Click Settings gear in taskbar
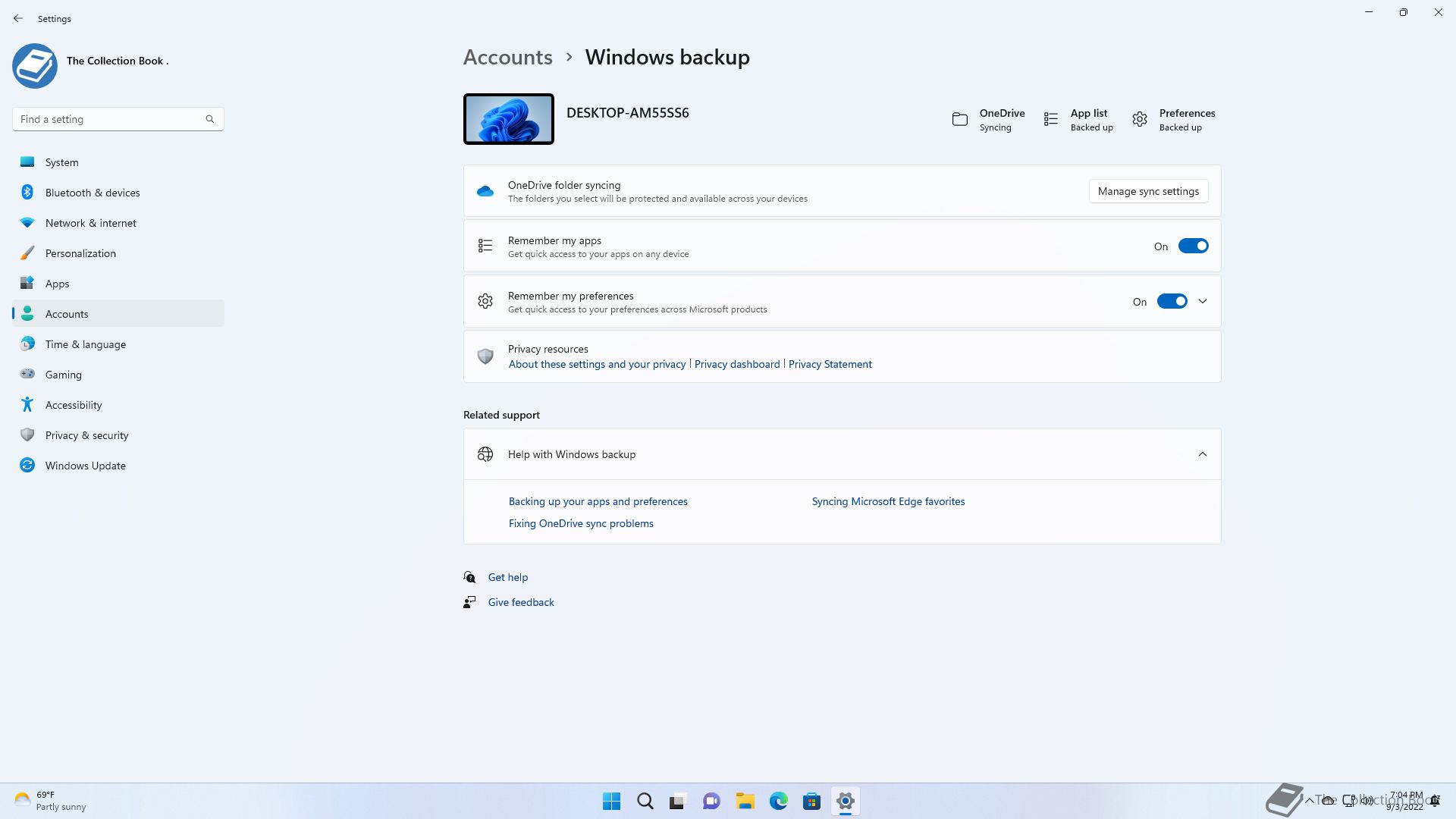This screenshot has width=1456, height=819. pos(845,801)
